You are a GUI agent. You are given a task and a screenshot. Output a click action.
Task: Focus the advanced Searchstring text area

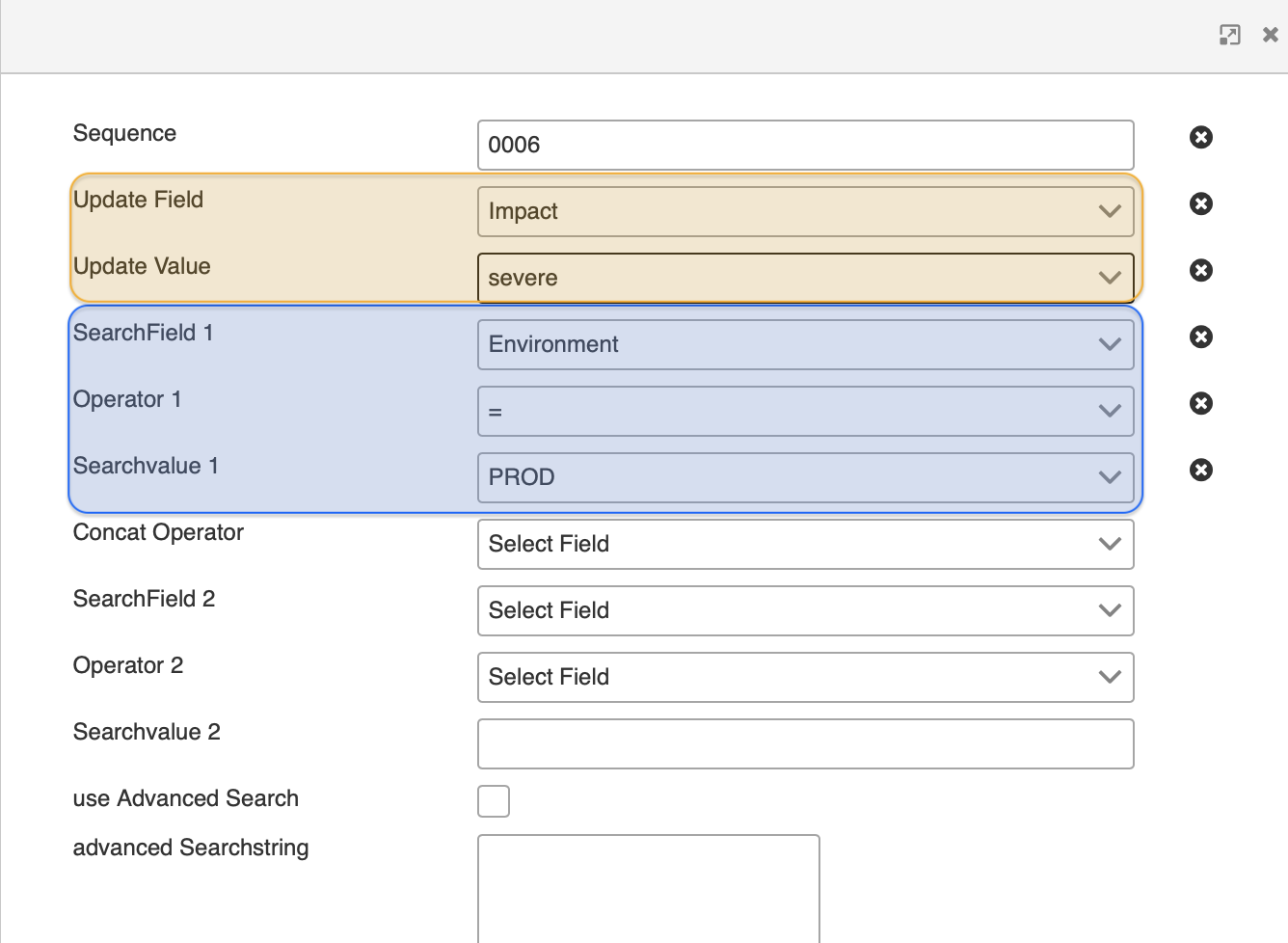pyautogui.click(x=648, y=887)
